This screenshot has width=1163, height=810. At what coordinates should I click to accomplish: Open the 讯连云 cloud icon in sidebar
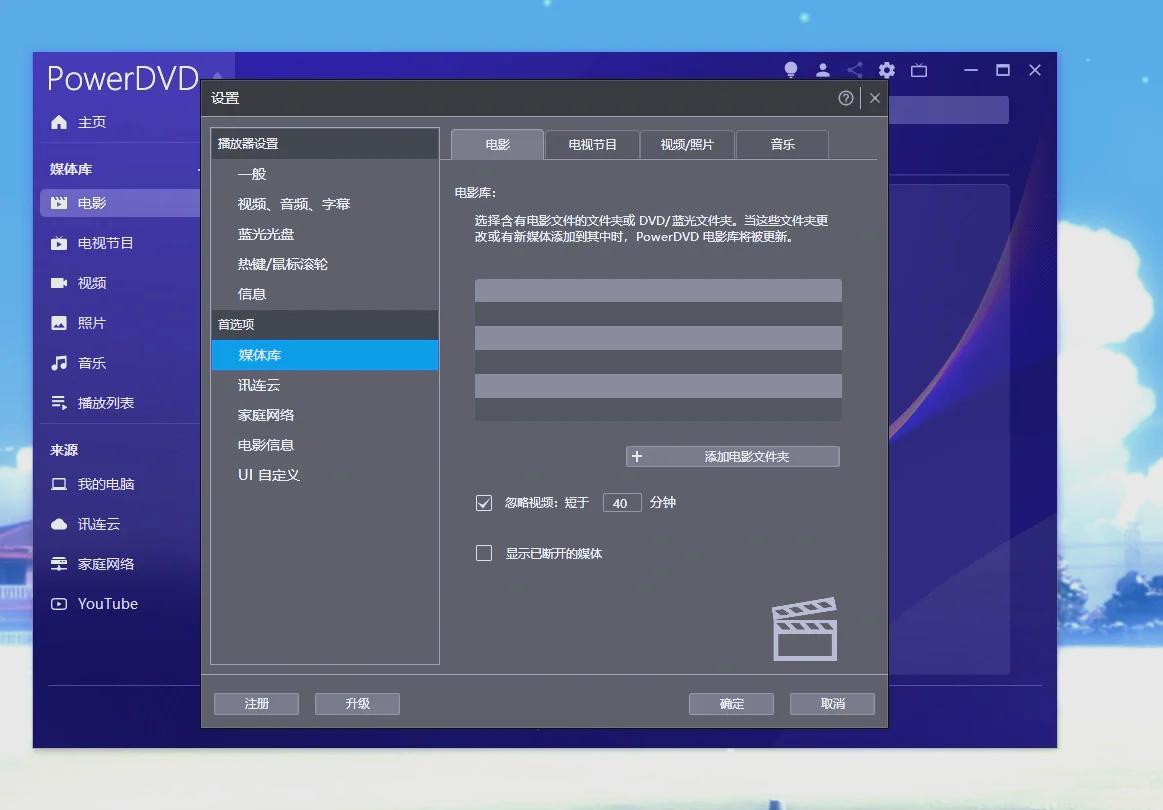coord(59,523)
